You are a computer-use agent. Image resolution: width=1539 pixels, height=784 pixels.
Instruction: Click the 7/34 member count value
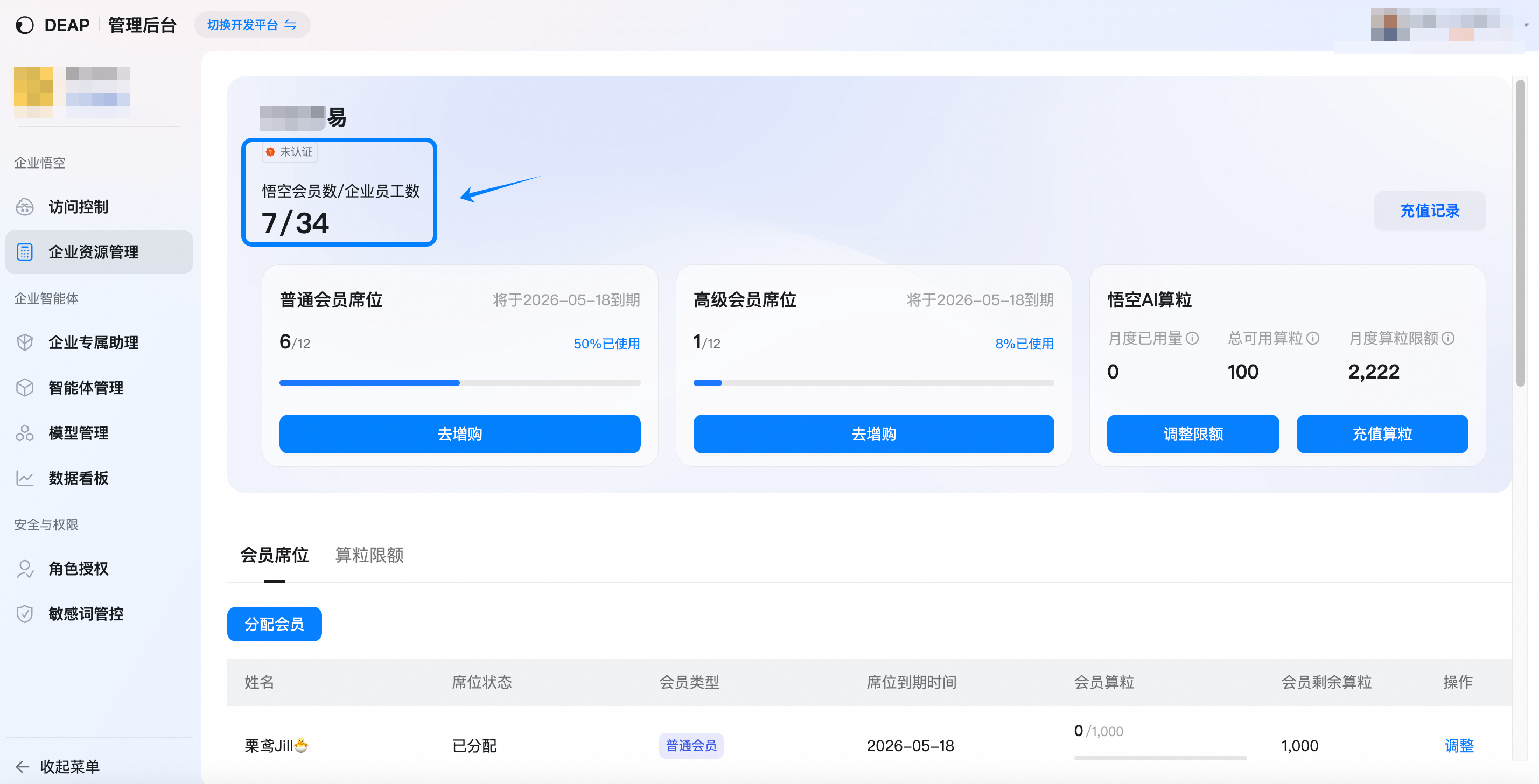click(295, 223)
